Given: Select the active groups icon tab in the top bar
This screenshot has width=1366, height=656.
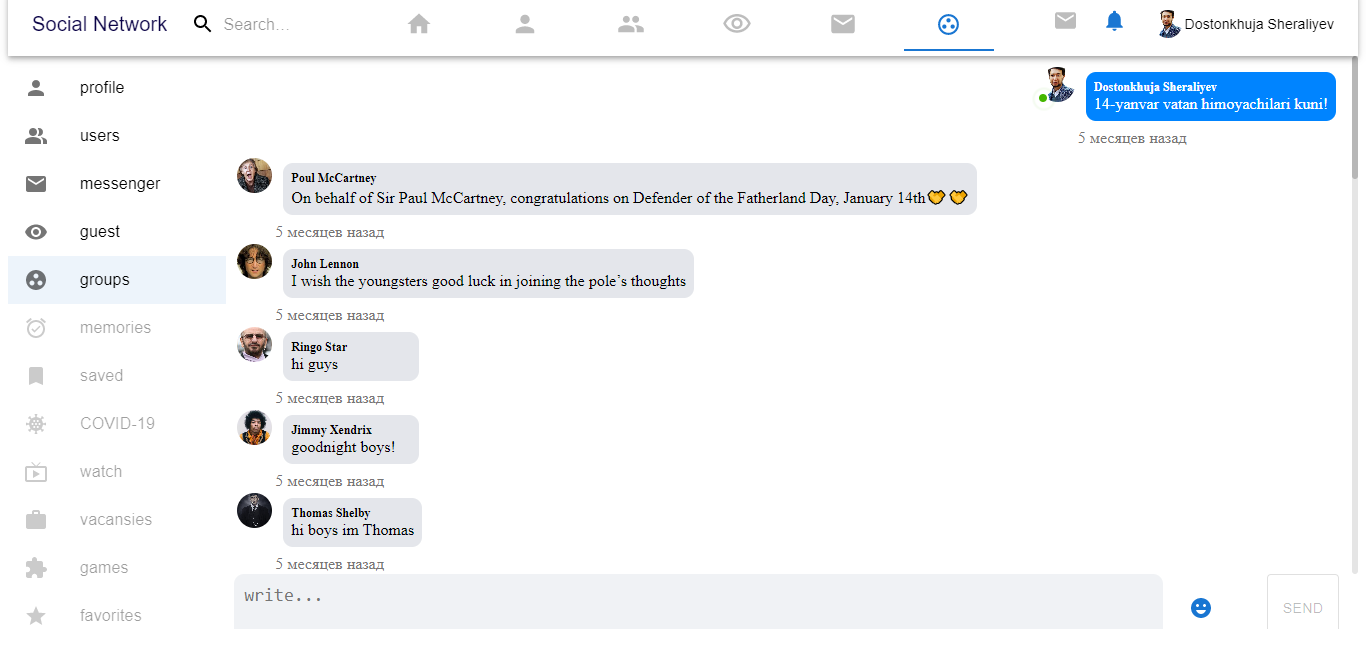Looking at the screenshot, I should (x=949, y=24).
